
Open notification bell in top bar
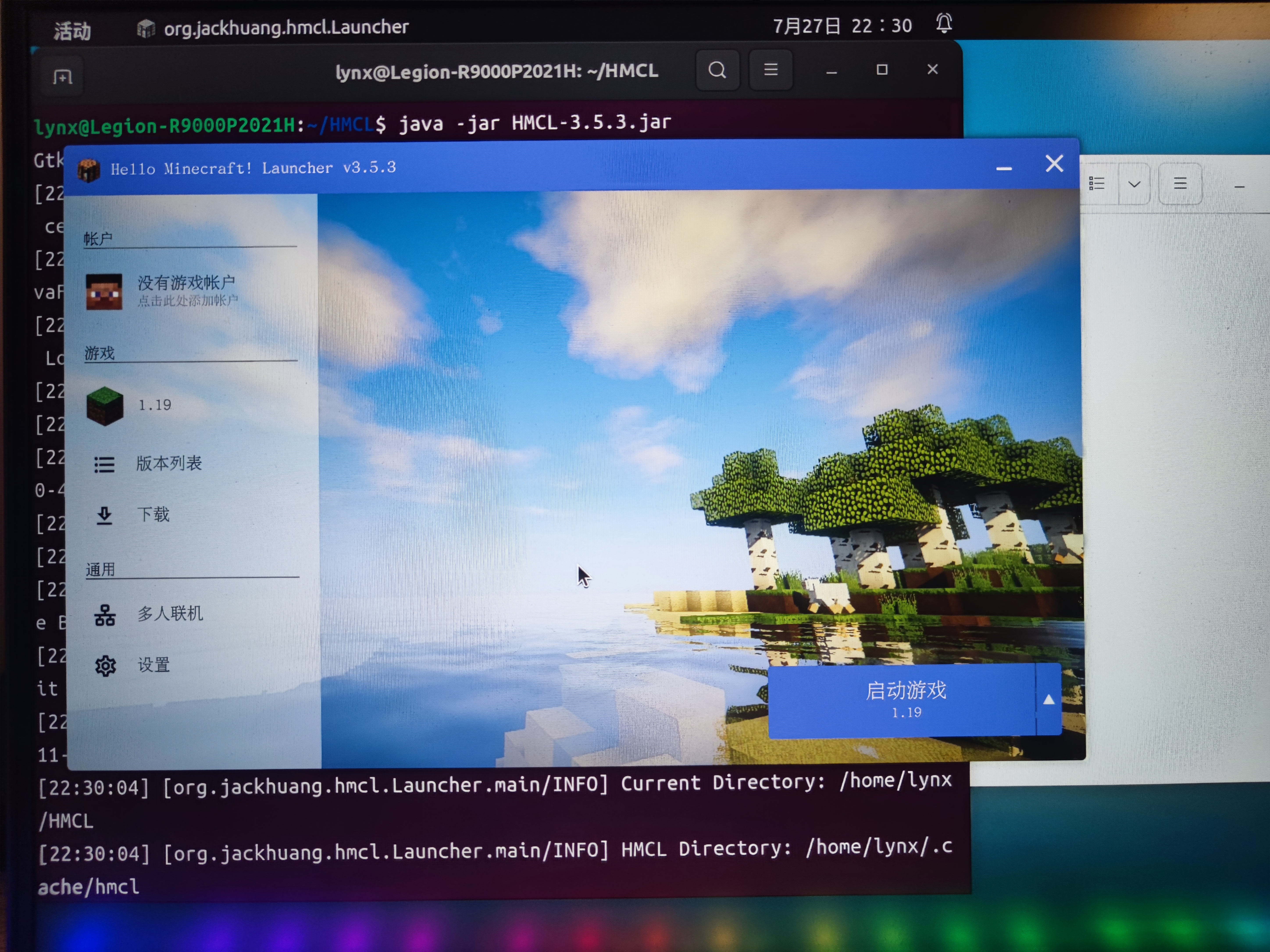pos(944,23)
